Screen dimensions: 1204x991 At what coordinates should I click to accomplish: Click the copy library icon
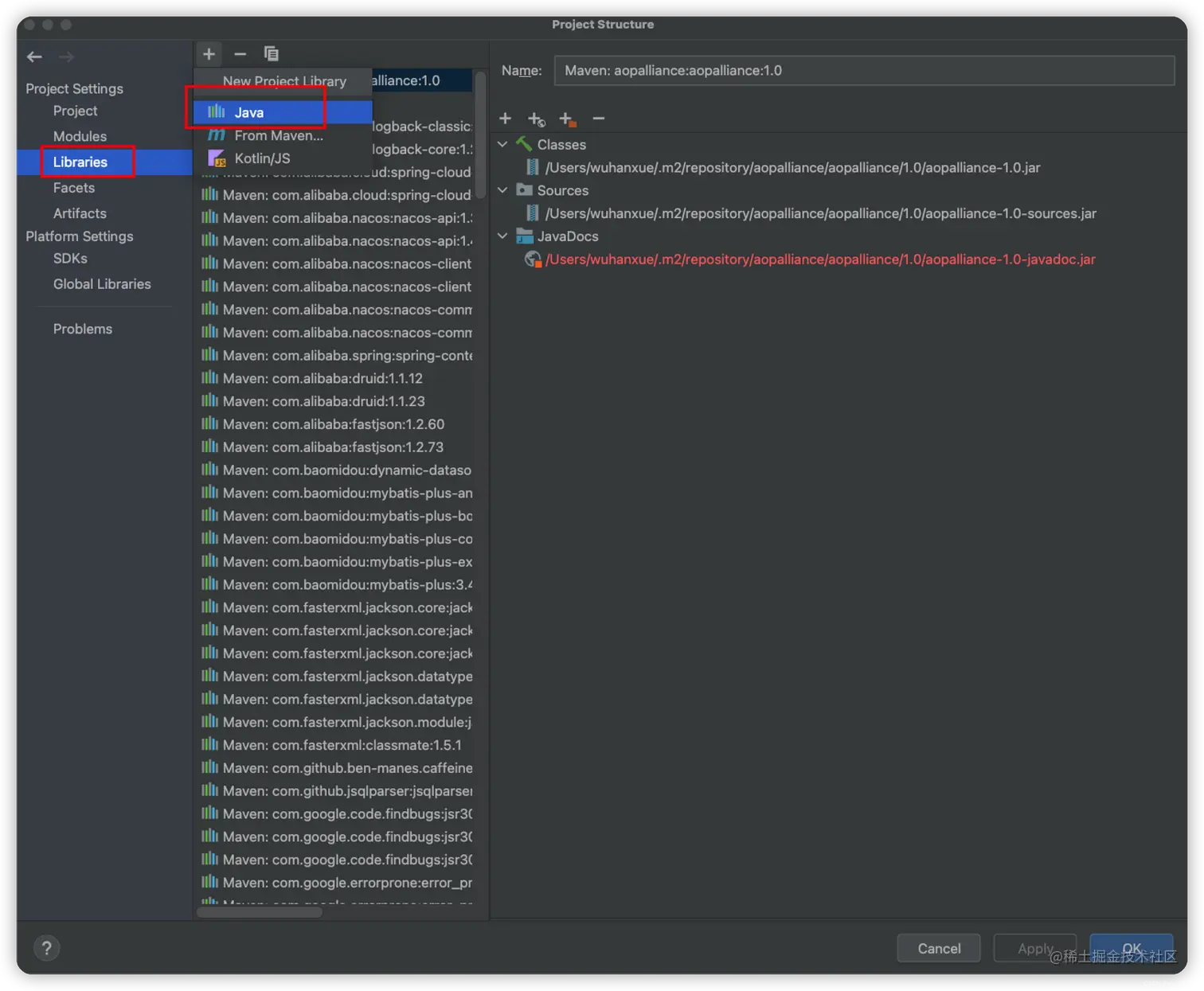click(x=272, y=54)
